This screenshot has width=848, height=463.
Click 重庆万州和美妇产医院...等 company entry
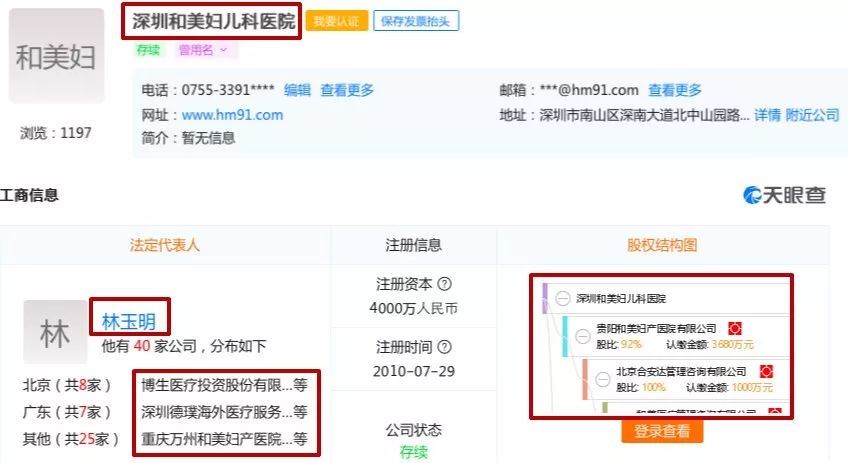click(x=224, y=439)
